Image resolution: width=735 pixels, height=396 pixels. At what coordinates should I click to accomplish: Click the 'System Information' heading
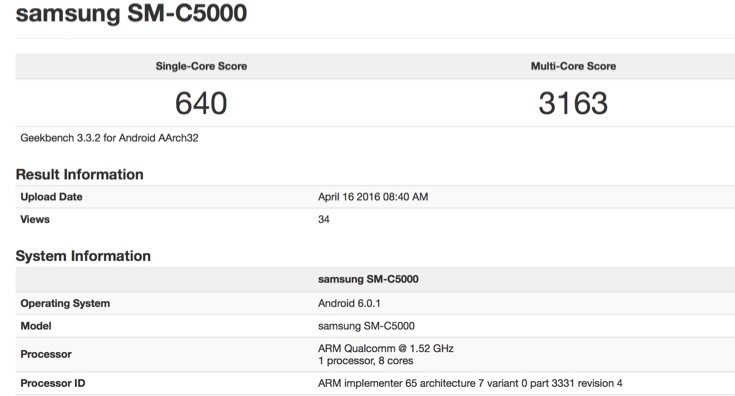tap(83, 256)
